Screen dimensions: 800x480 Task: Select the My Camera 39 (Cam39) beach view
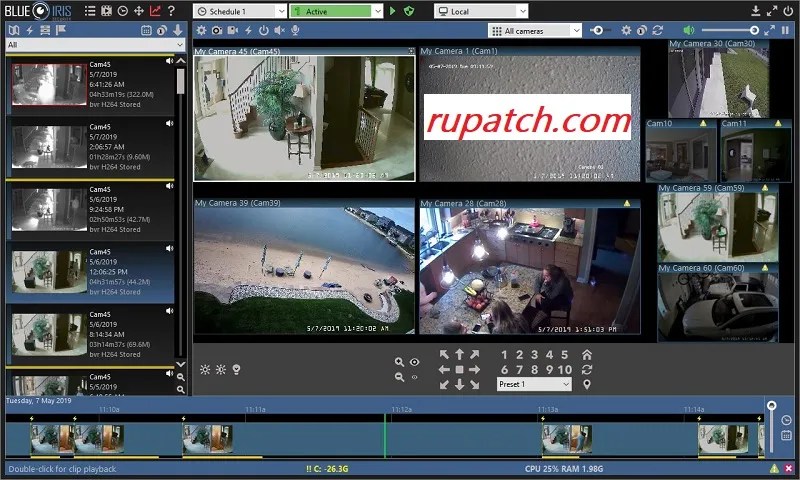pos(304,267)
